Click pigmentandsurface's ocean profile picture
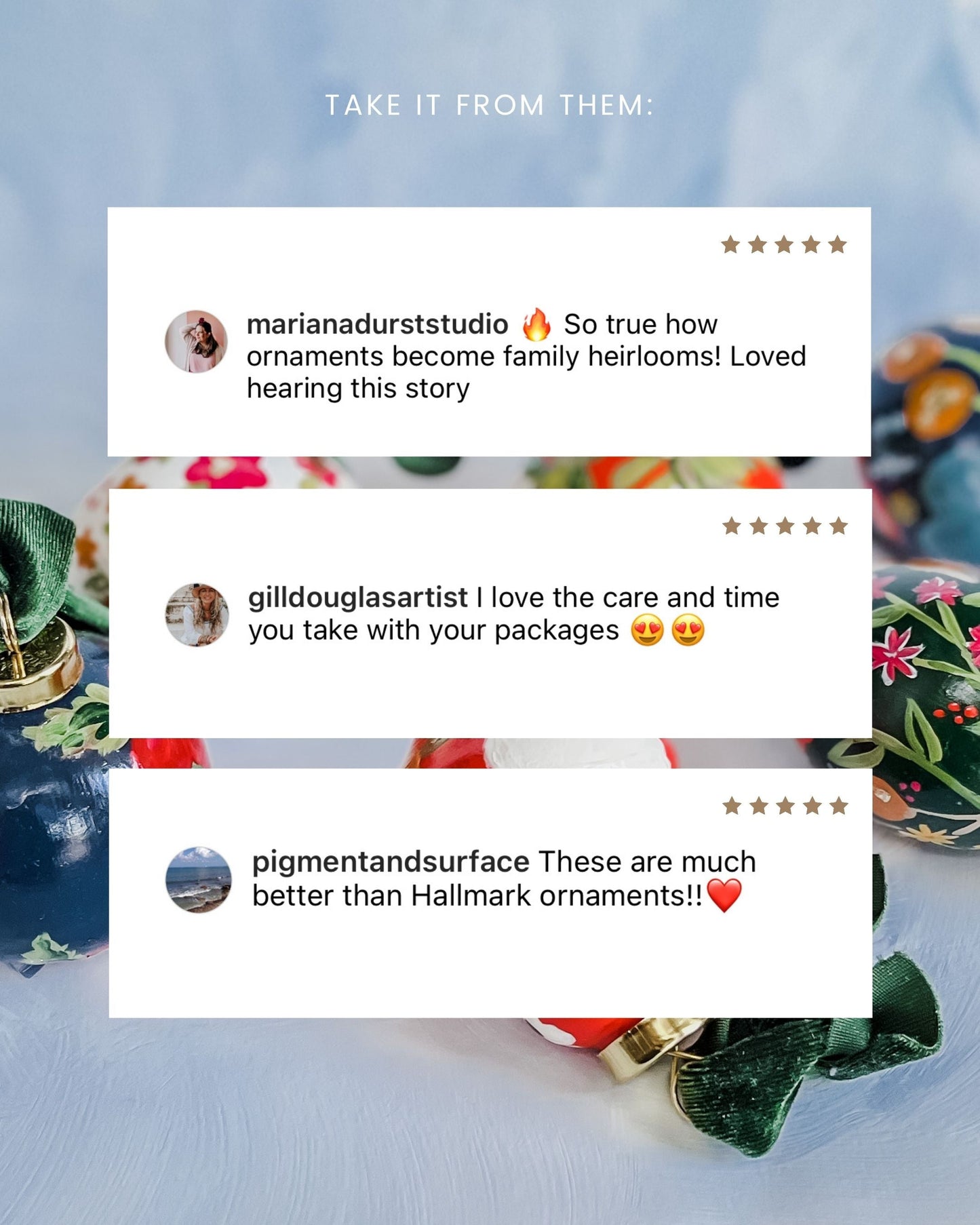Image resolution: width=980 pixels, height=1225 pixels. [x=199, y=879]
